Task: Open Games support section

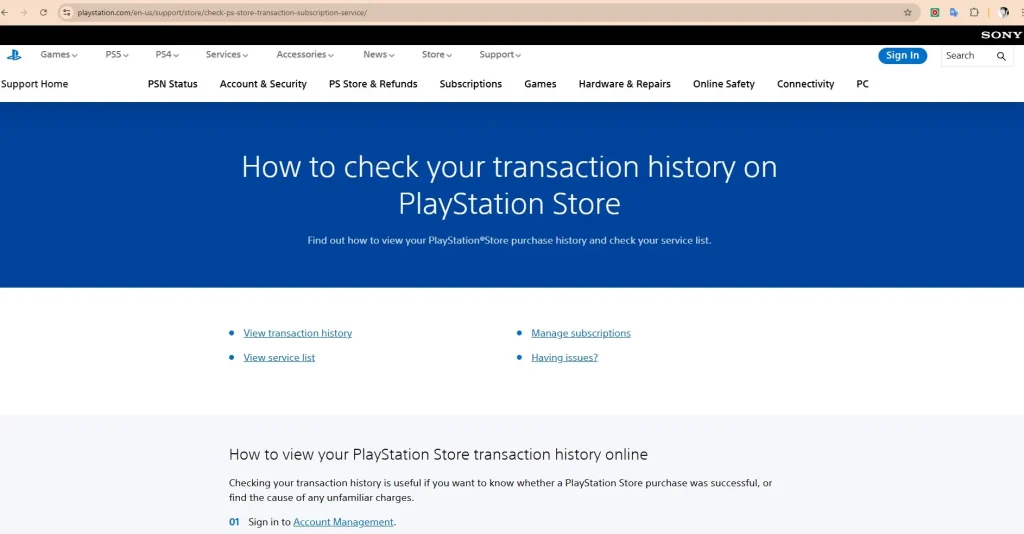Action: (x=540, y=84)
